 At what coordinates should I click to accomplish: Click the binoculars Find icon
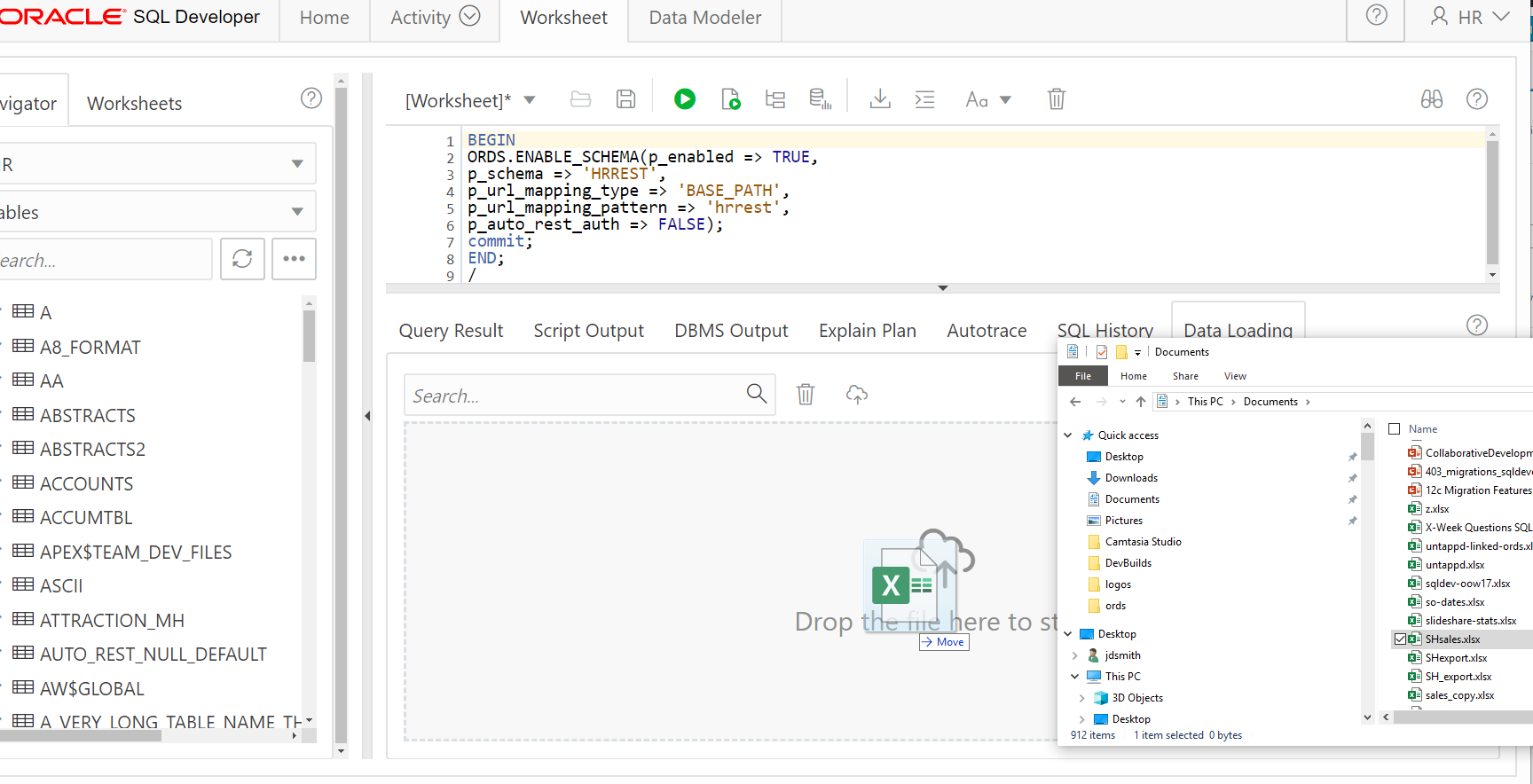pyautogui.click(x=1432, y=99)
